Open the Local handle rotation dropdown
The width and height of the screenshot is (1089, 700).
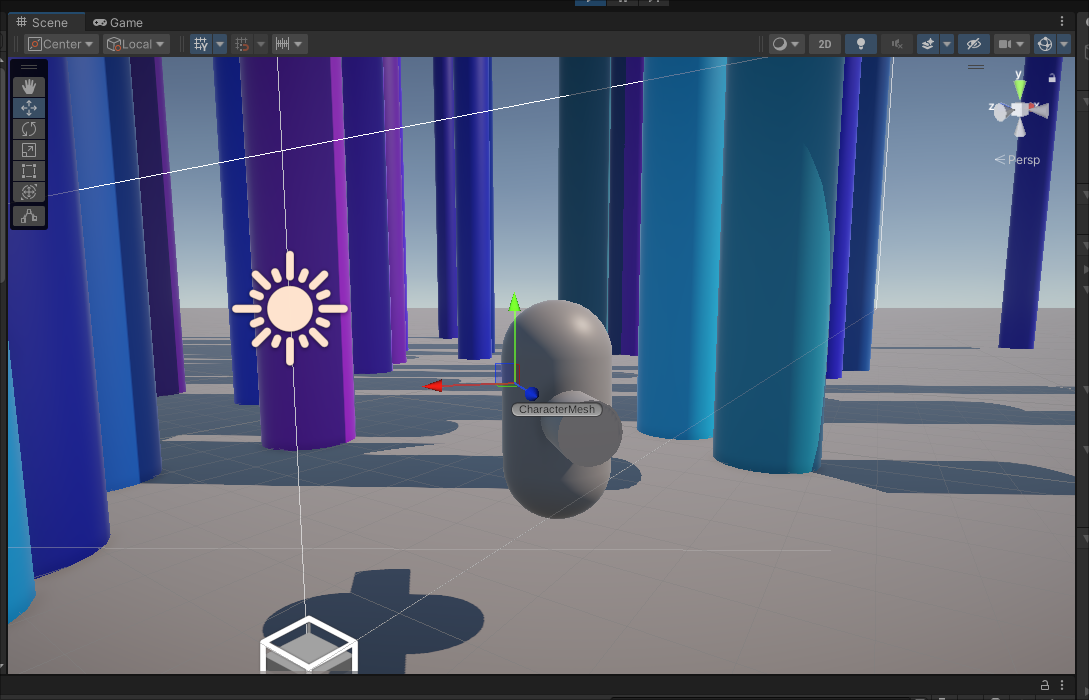click(136, 44)
